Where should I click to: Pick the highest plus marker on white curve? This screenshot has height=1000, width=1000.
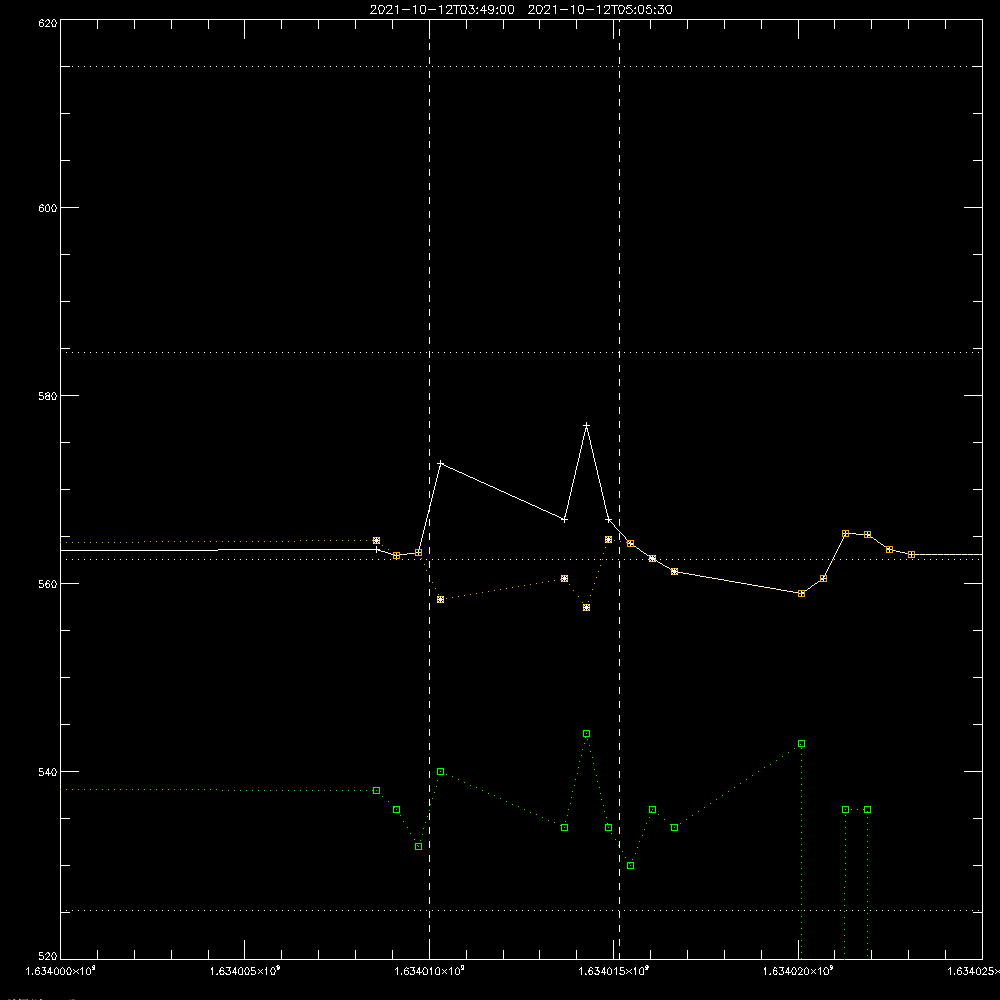click(586, 425)
